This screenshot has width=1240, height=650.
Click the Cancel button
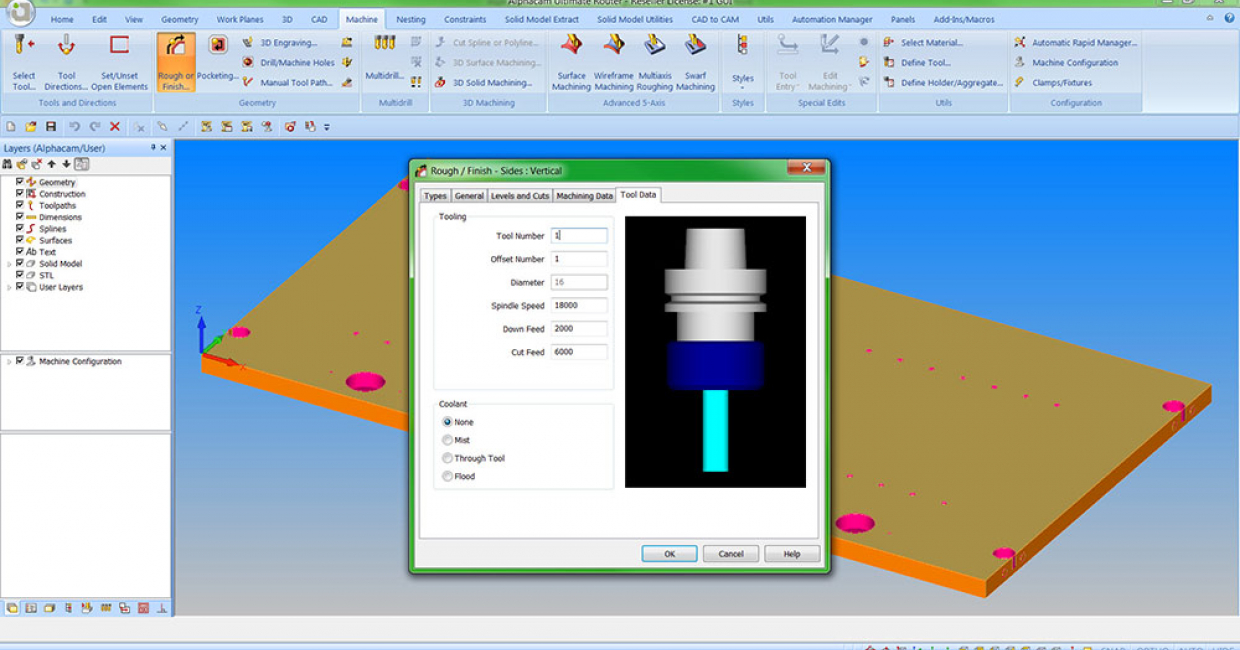coord(731,554)
